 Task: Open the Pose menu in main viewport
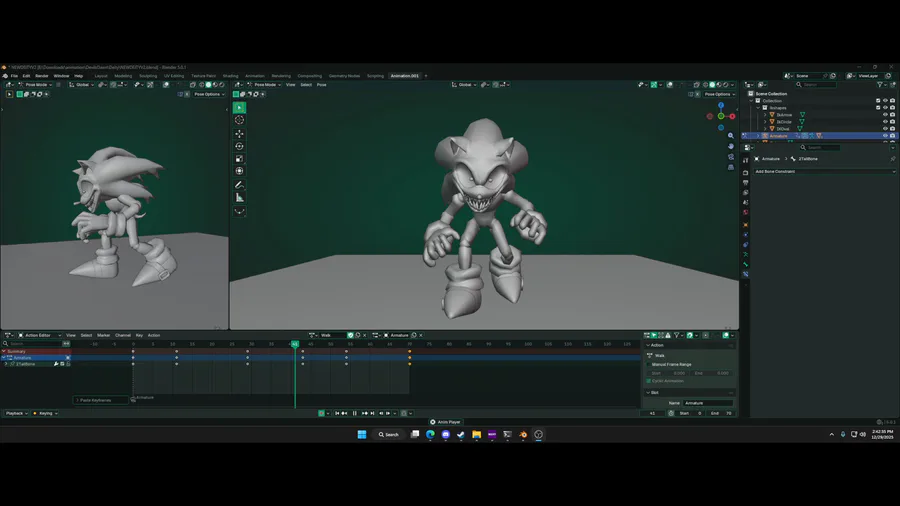tap(321, 85)
